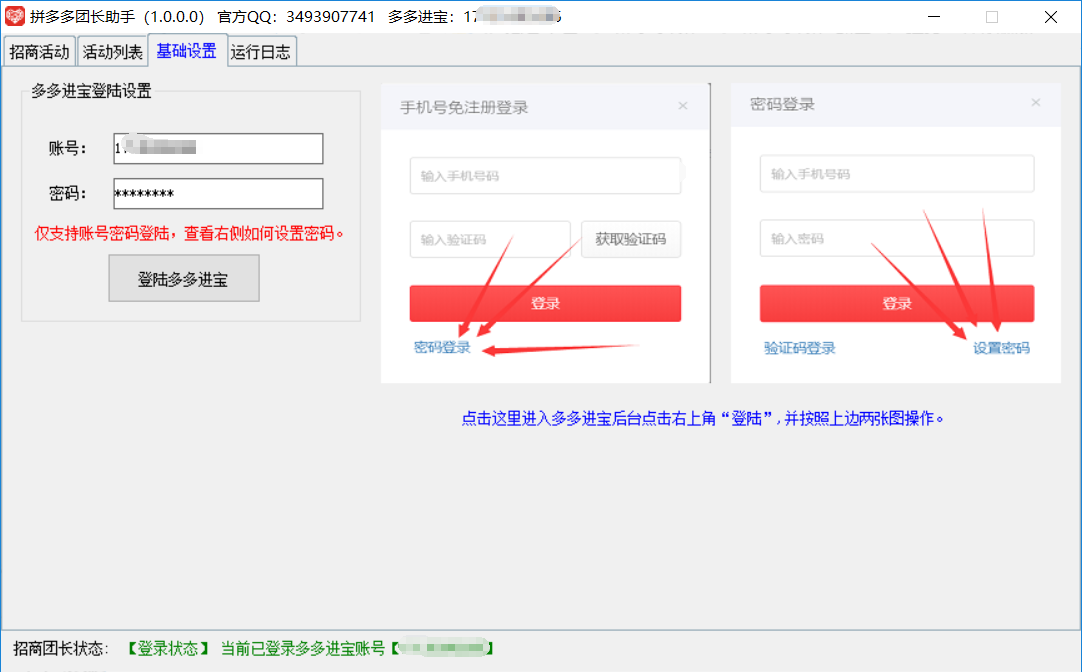Click the red 登录 button in 手机号免注册登录 panel
Image resolution: width=1082 pixels, height=672 pixels.
point(545,304)
